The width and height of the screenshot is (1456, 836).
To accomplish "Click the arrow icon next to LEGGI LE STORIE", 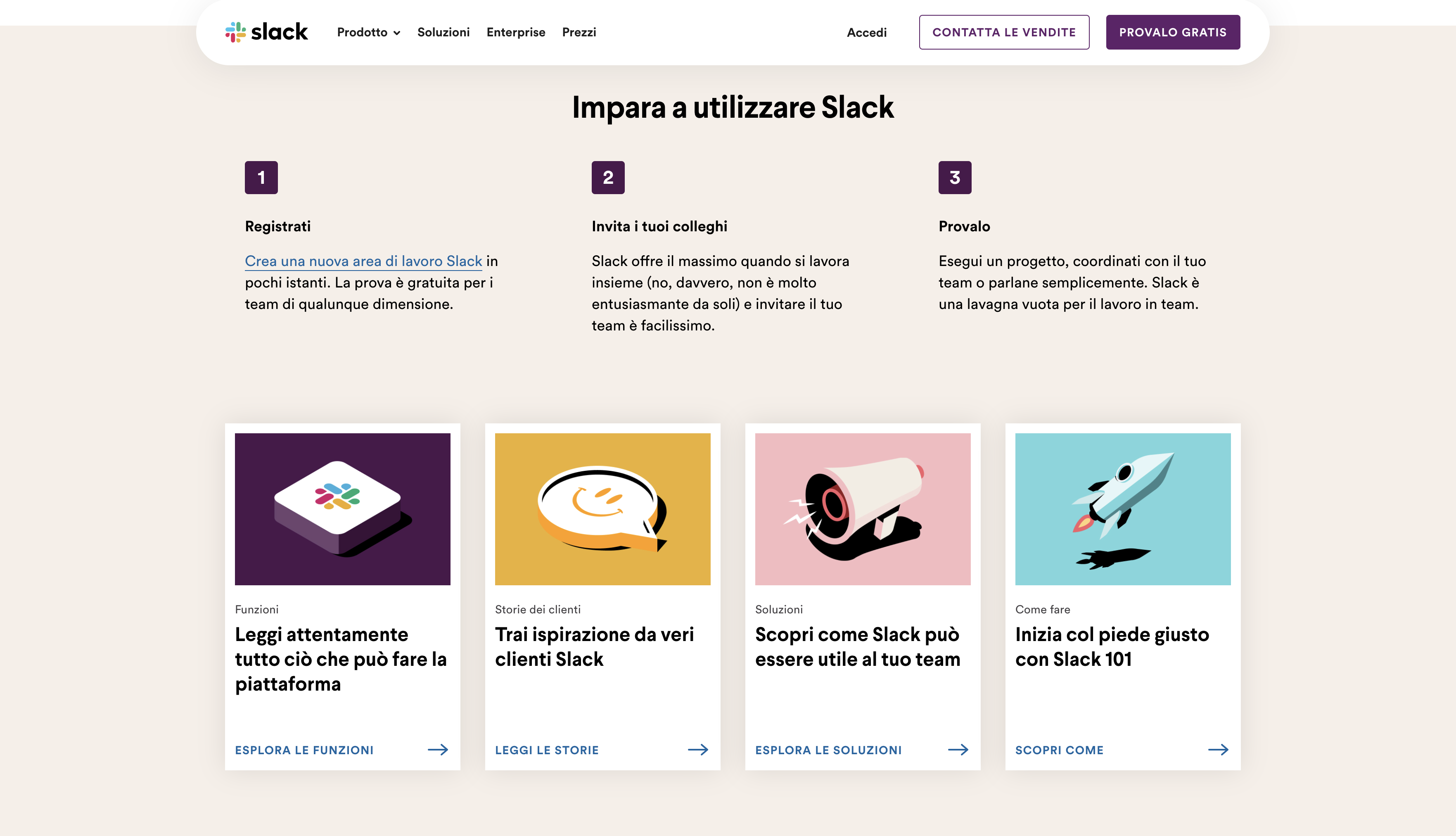I will (699, 749).
